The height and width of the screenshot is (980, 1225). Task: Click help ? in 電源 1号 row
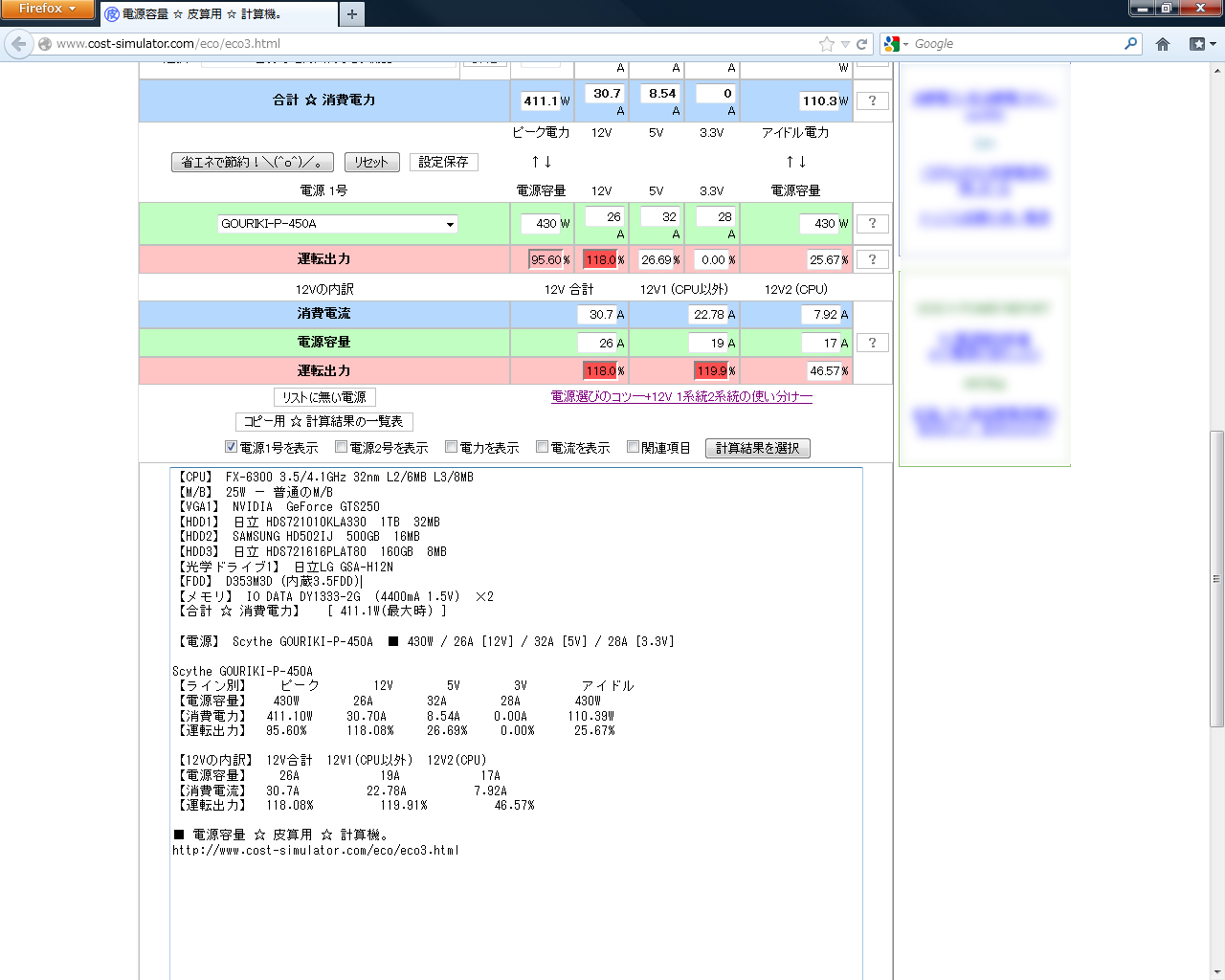pyautogui.click(x=872, y=223)
